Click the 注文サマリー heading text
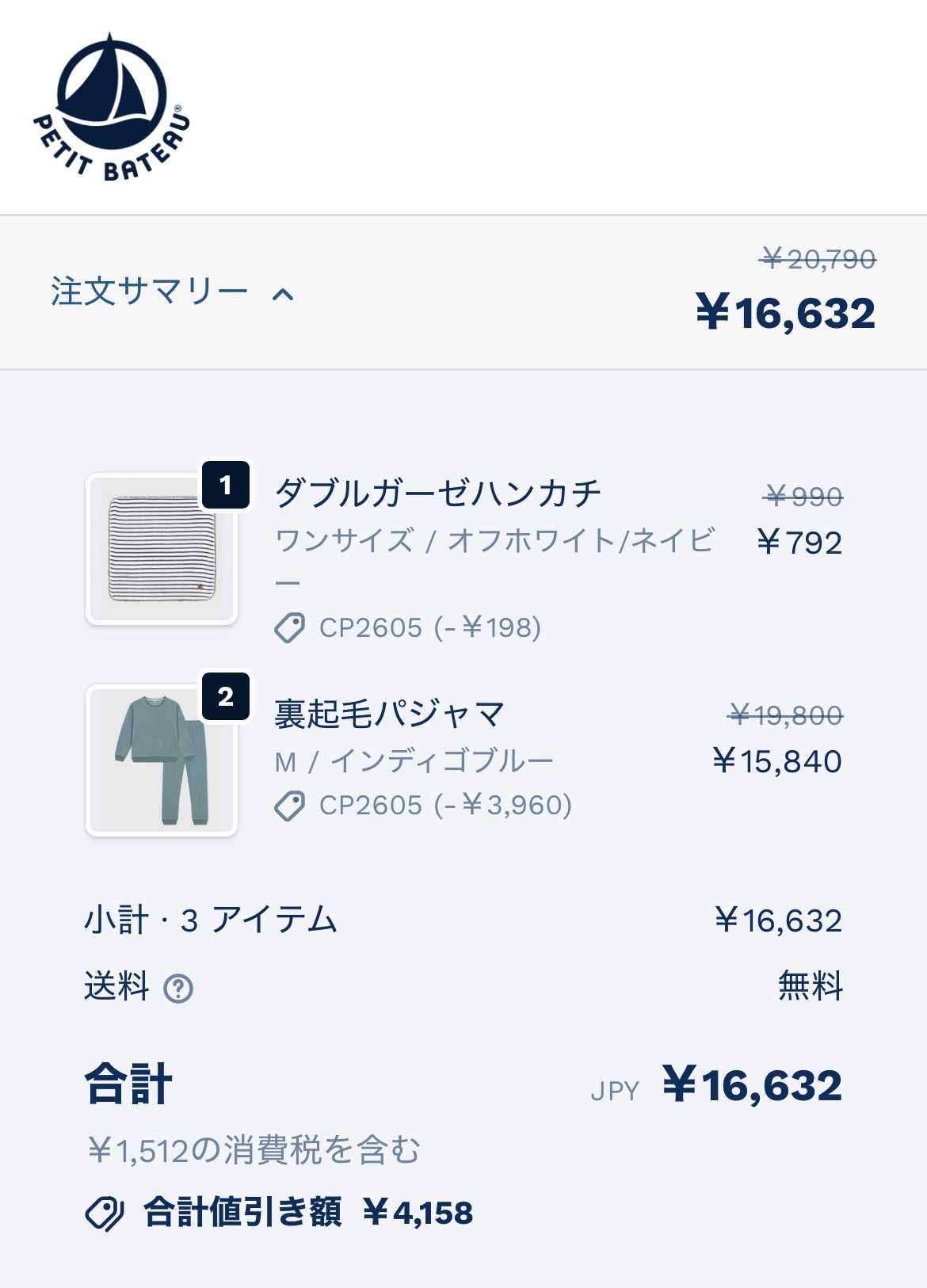The height and width of the screenshot is (1288, 927). coord(150,292)
